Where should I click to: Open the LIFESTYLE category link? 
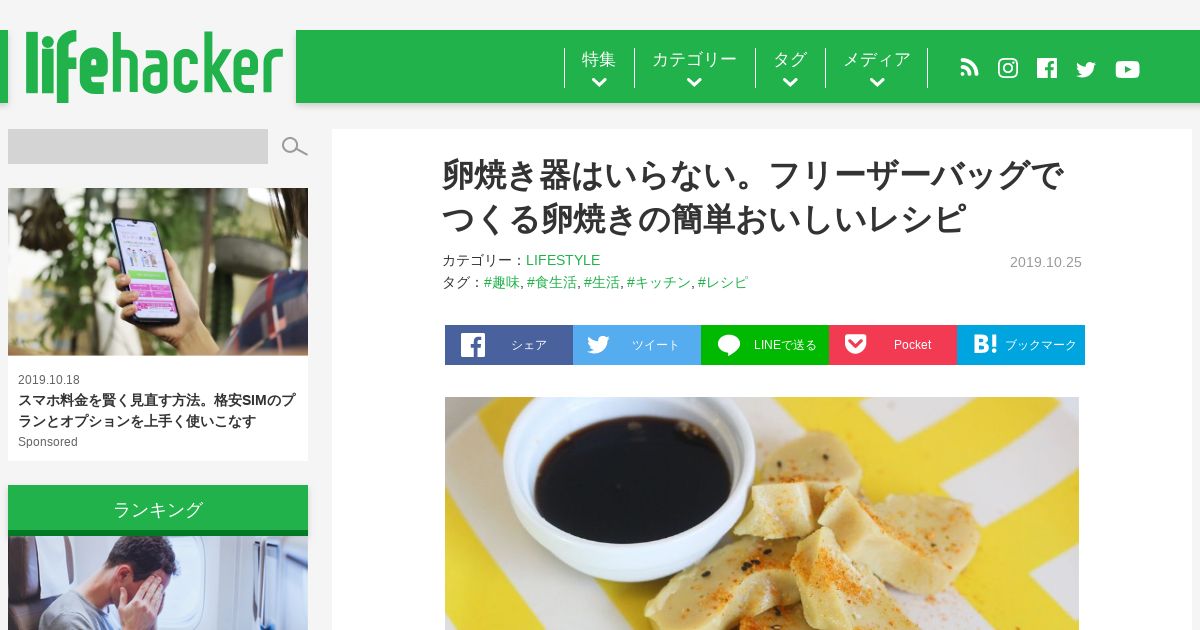pyautogui.click(x=563, y=260)
